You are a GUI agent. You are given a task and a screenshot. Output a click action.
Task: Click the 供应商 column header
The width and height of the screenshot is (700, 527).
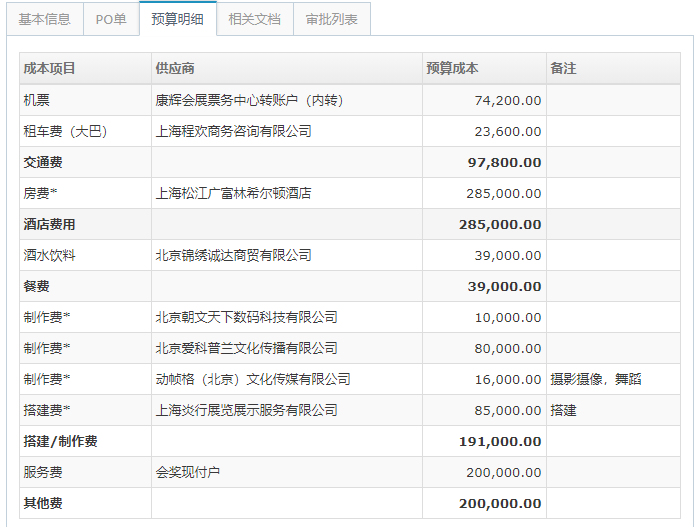(x=175, y=68)
